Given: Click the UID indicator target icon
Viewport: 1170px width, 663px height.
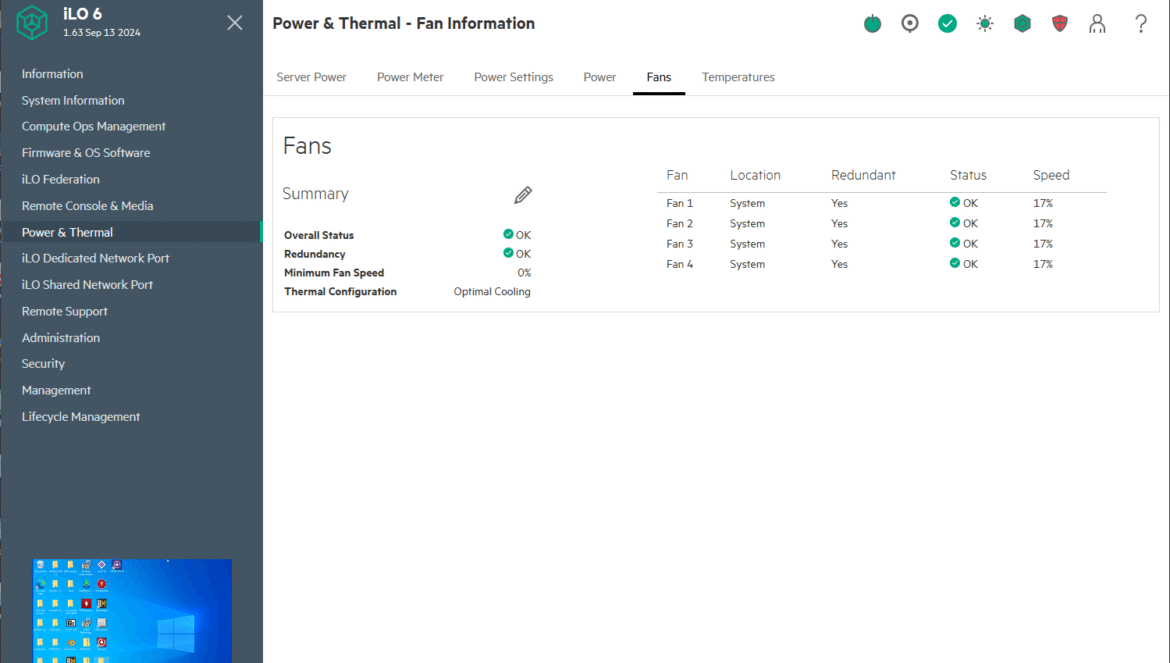Looking at the screenshot, I should 910,24.
